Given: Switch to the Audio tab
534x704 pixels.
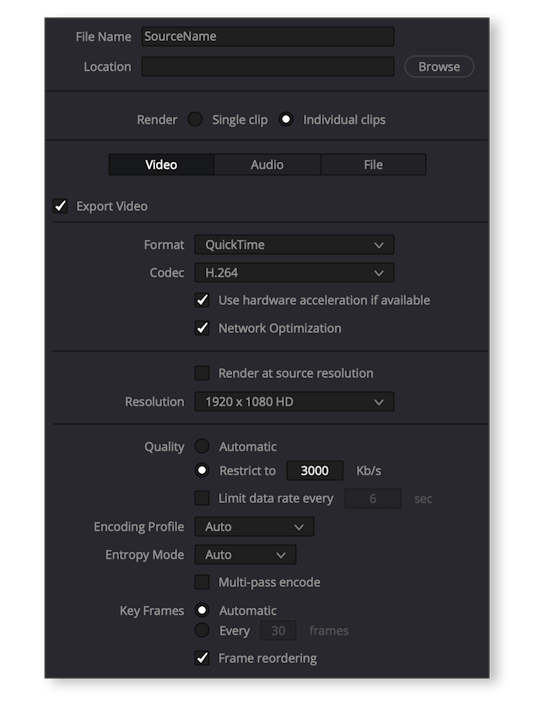Looking at the screenshot, I should 267,165.
